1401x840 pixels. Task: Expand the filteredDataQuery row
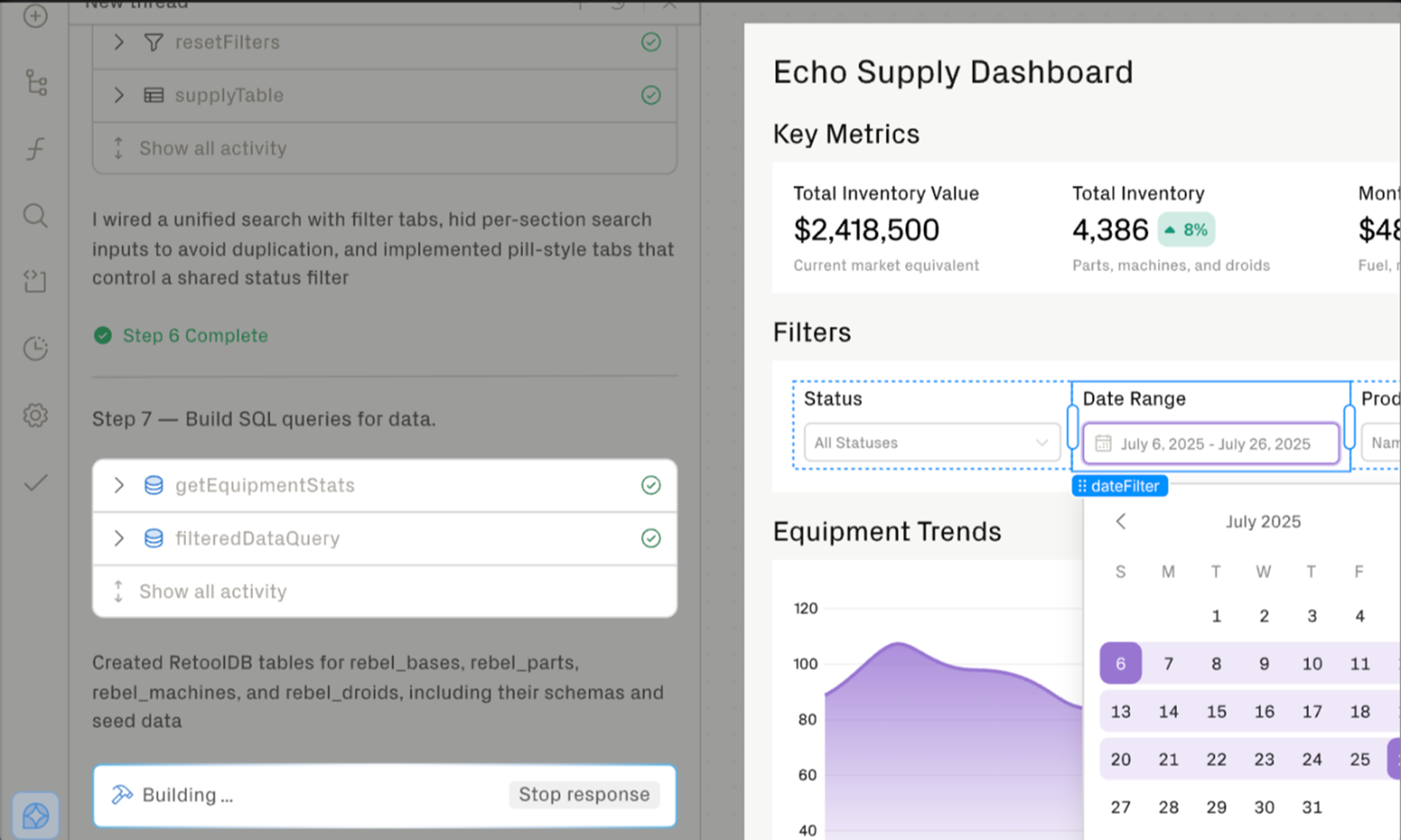tap(119, 538)
